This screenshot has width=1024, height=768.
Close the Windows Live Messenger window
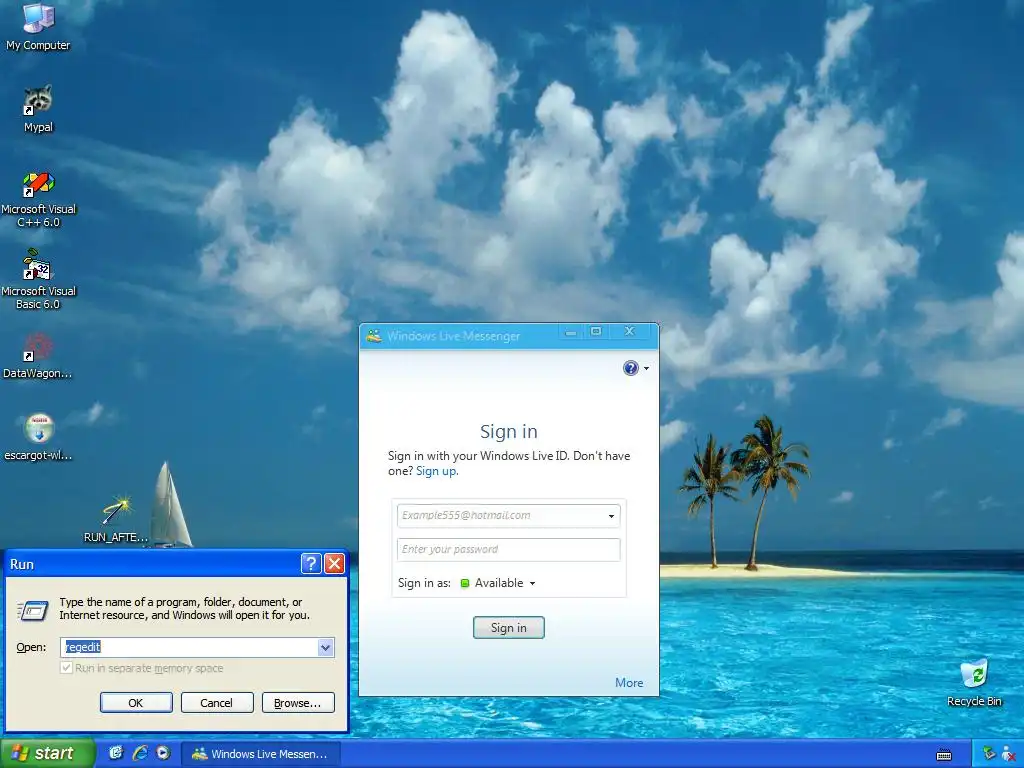click(630, 332)
